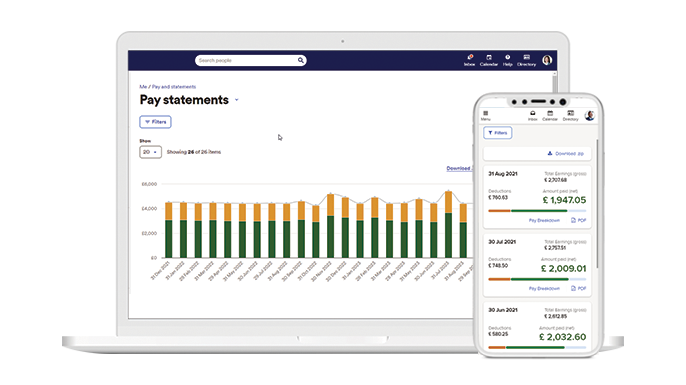This screenshot has width=686, height=385.
Task: Click the phone screen vertical scrollbar
Action: click(x=597, y=203)
